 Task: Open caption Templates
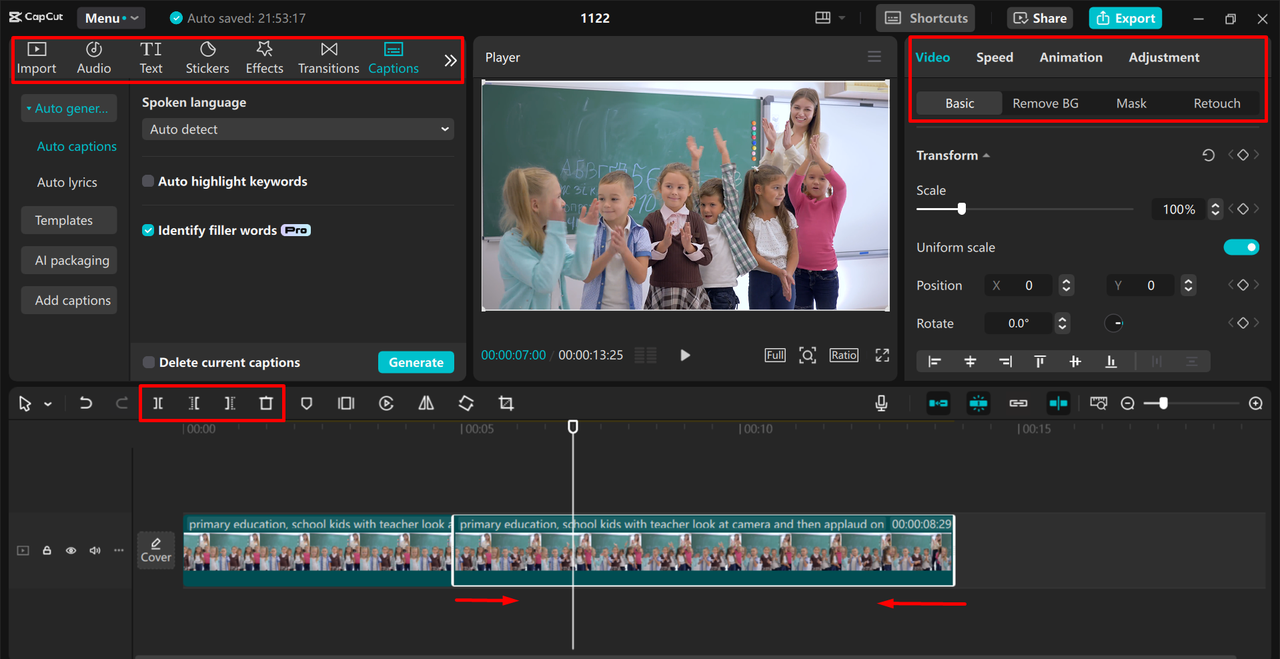69,220
